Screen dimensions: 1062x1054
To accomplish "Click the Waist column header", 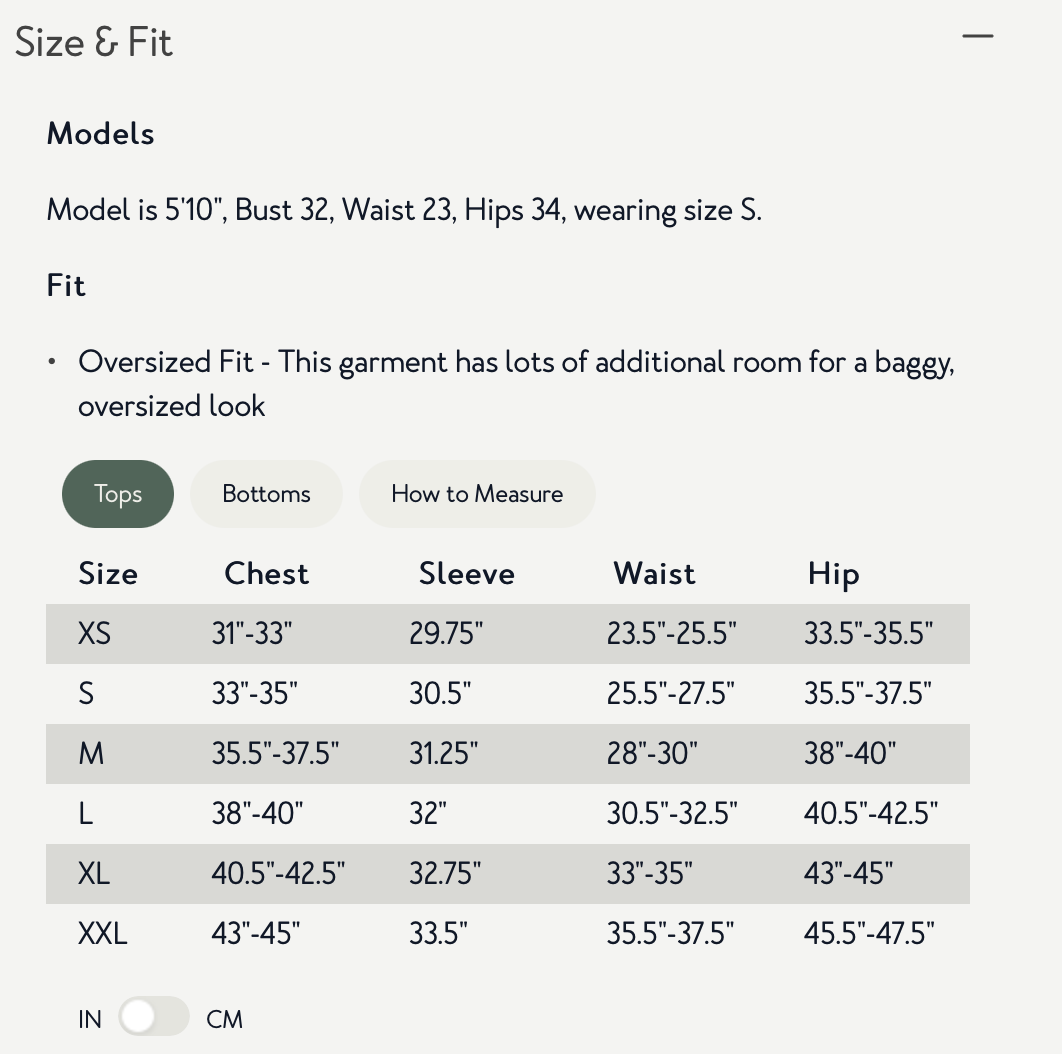I will click(x=654, y=574).
